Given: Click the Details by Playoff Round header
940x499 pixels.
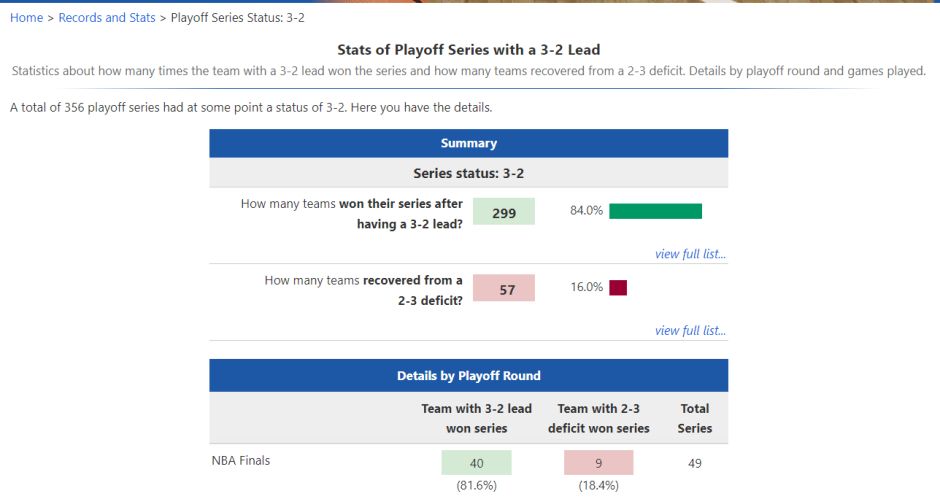Looking at the screenshot, I should [x=469, y=376].
